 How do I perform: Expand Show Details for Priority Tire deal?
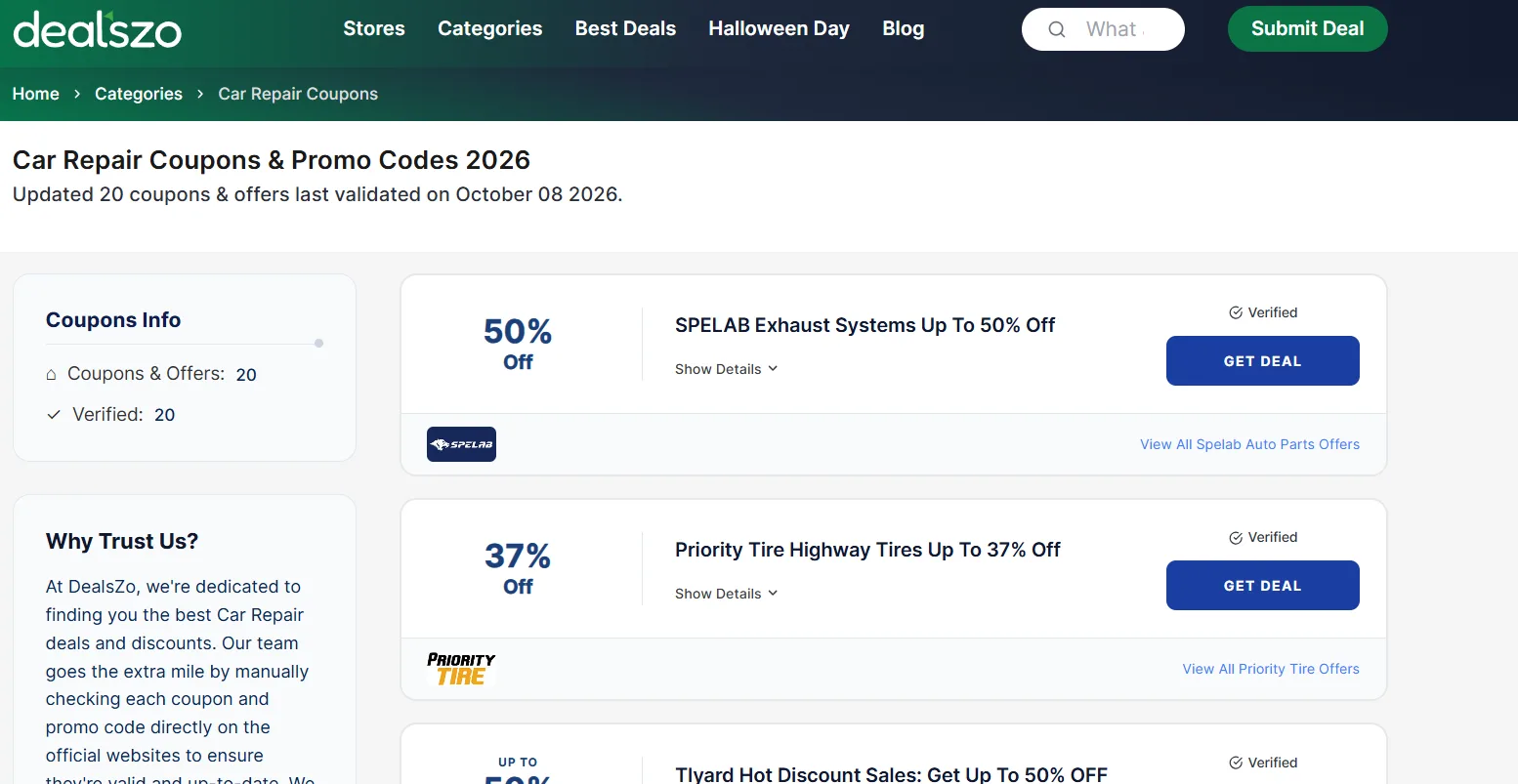726,594
